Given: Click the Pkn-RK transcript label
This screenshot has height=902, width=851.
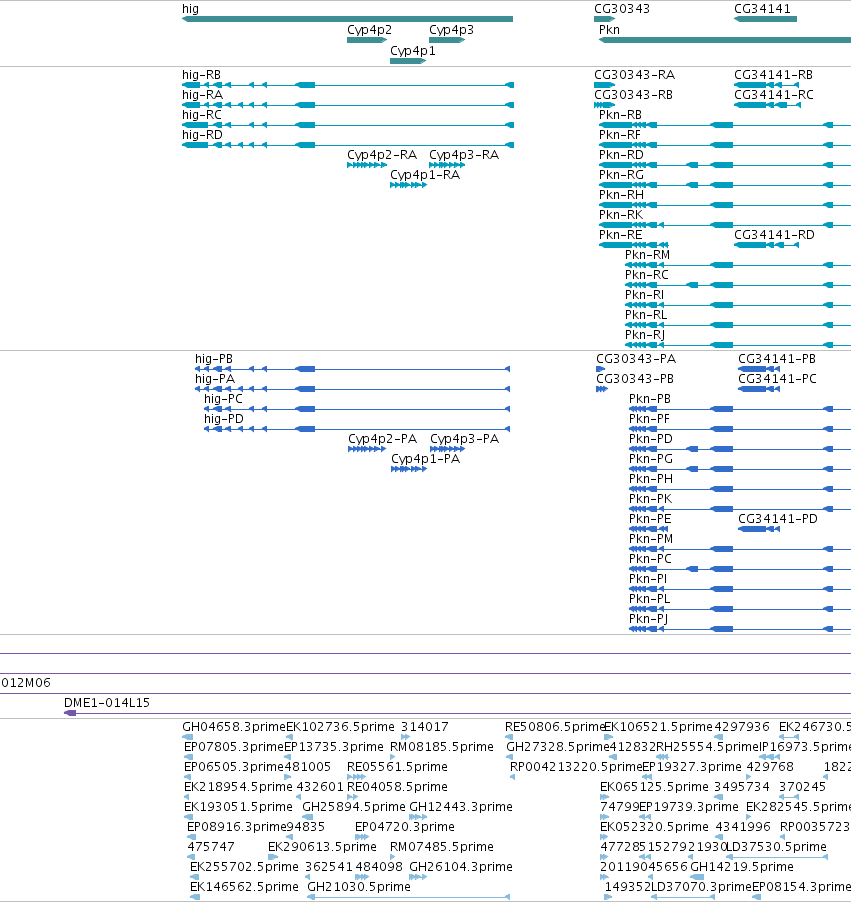Looking at the screenshot, I should pyautogui.click(x=621, y=215).
